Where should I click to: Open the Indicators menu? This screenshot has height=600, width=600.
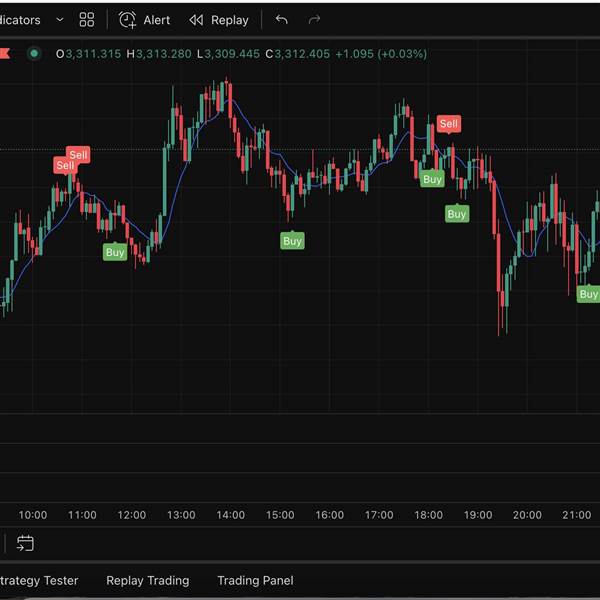[x=20, y=20]
